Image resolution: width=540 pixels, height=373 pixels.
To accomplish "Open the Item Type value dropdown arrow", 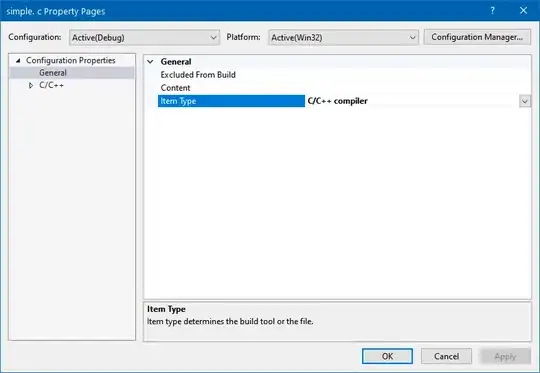I will pyautogui.click(x=525, y=101).
